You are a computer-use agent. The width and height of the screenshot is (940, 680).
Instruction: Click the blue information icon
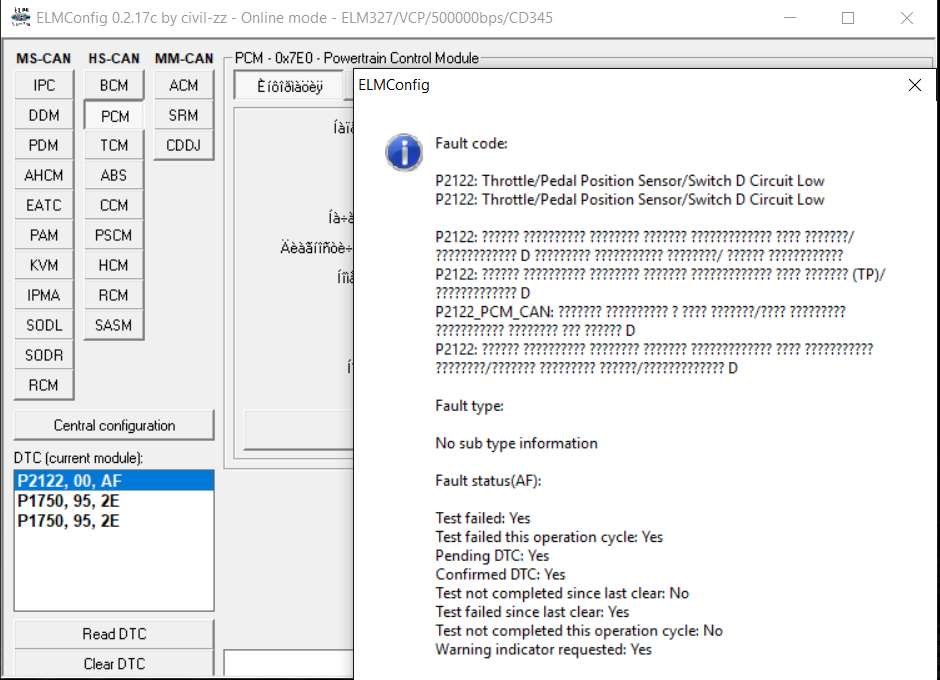click(403, 153)
